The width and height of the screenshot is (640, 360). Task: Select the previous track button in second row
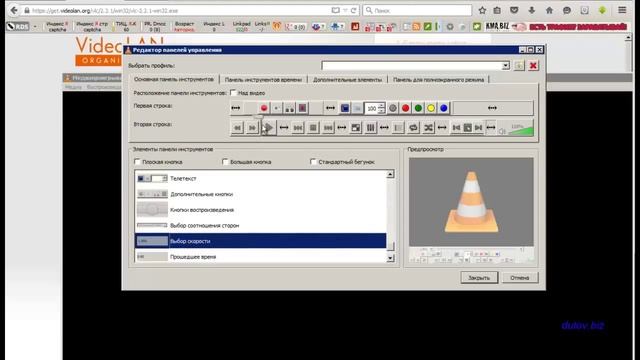(298, 128)
